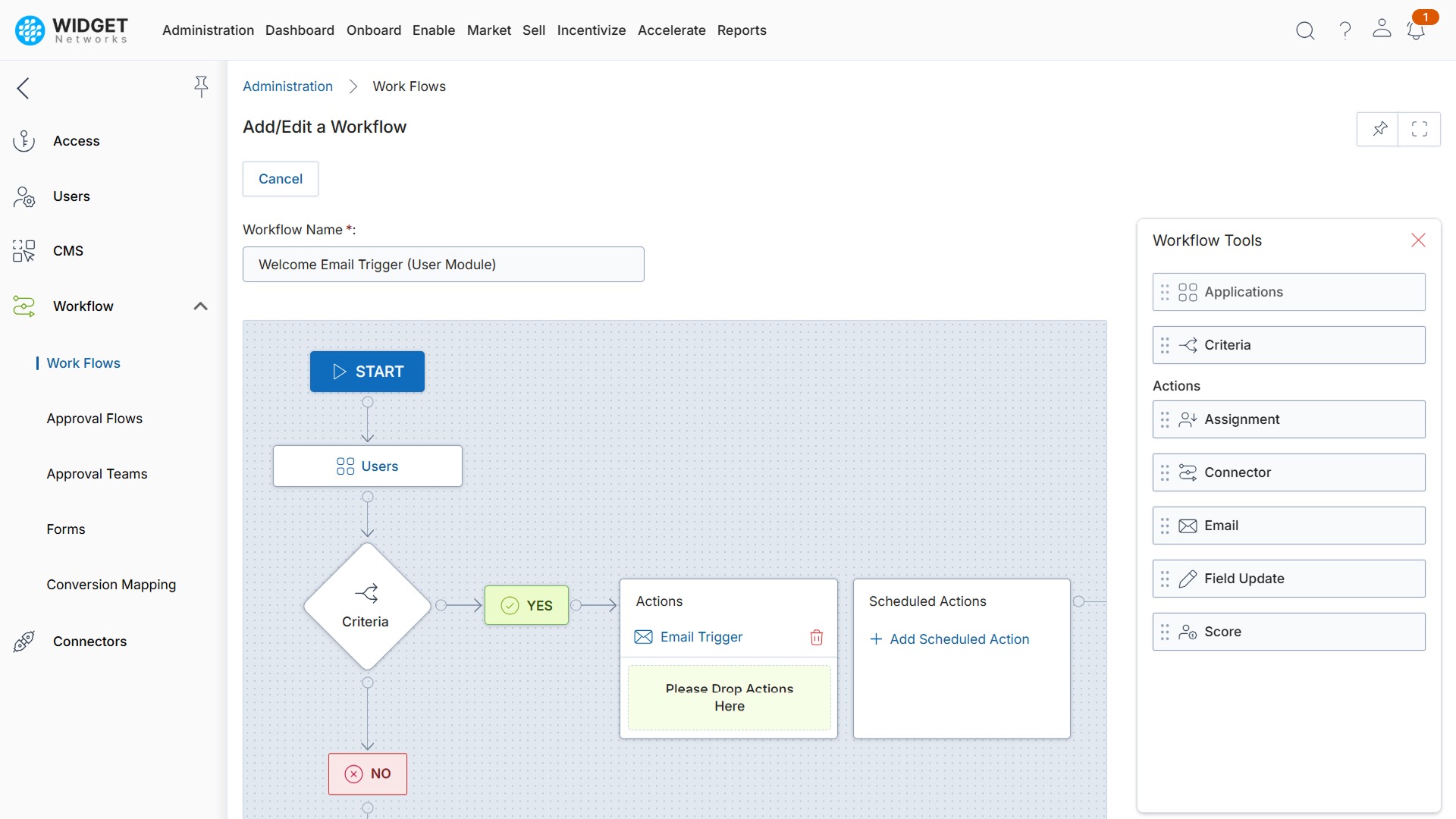
Task: Click Add Scheduled Action link
Action: pyautogui.click(x=950, y=639)
